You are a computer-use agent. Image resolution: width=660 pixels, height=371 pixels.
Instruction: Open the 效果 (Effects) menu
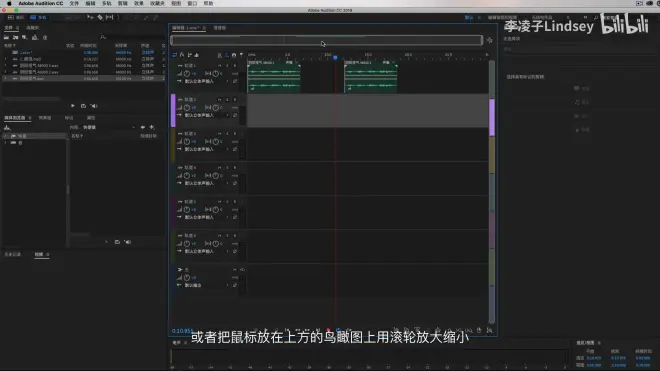(x=138, y=3)
